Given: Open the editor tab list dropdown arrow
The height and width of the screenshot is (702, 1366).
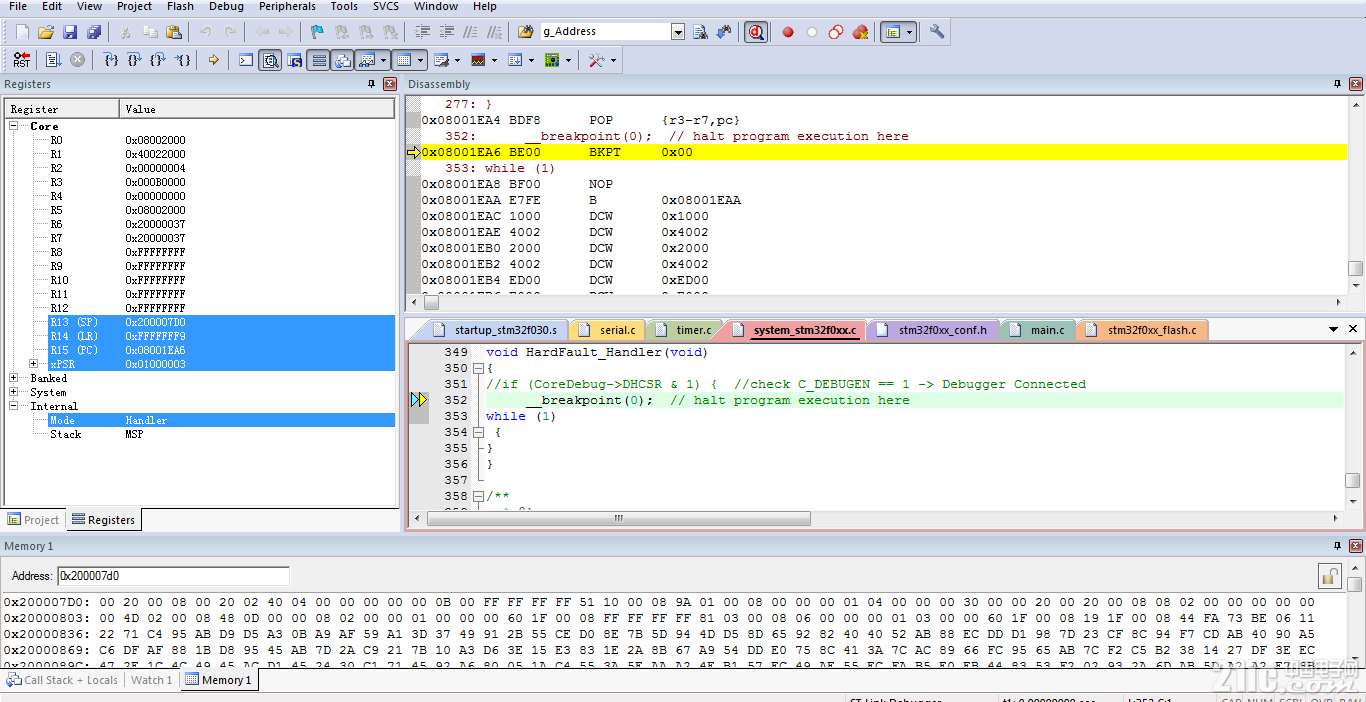Looking at the screenshot, I should click(x=1333, y=329).
